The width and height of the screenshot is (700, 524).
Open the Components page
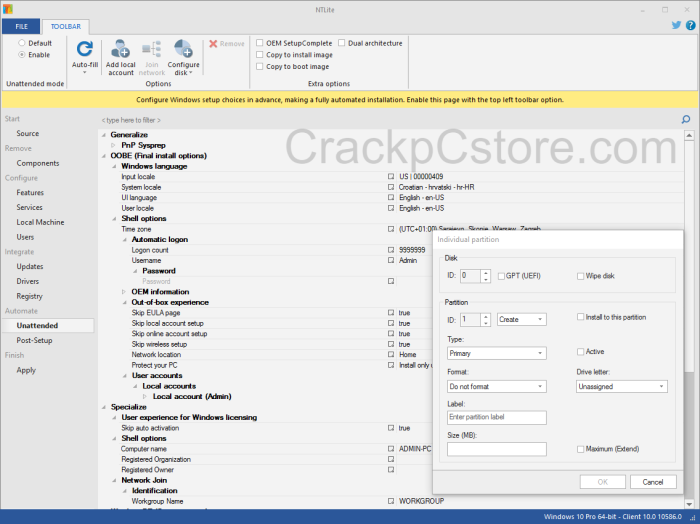point(38,163)
